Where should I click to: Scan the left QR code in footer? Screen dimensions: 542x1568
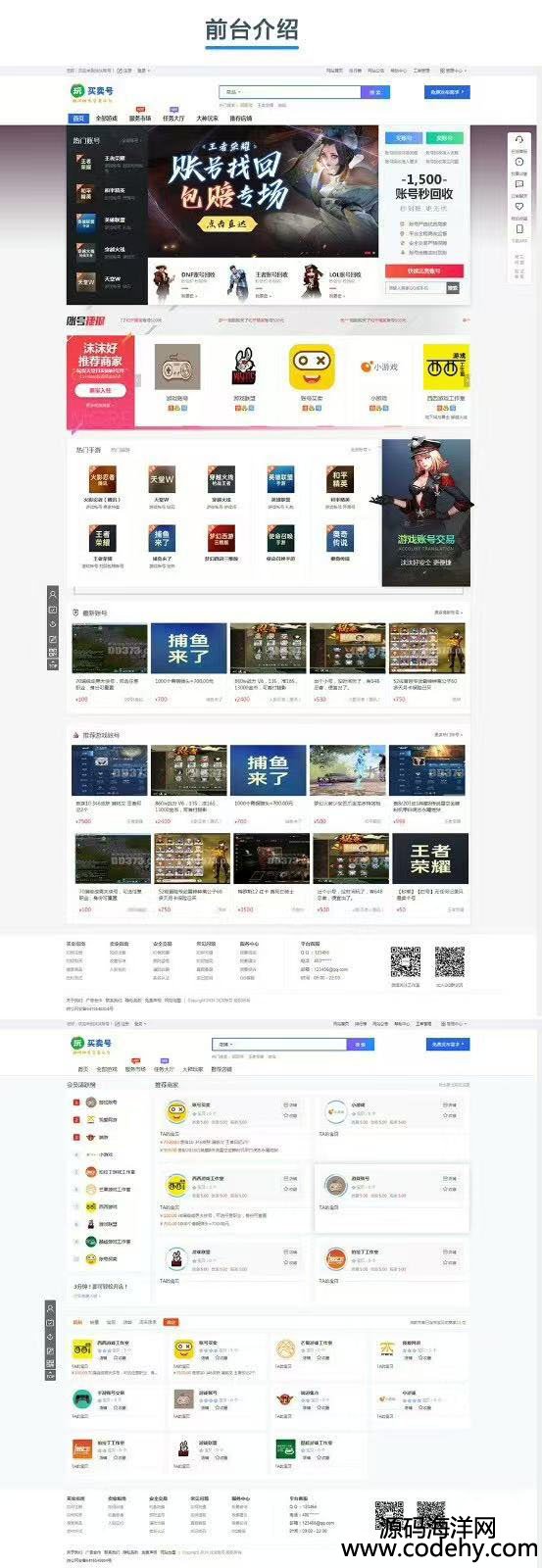pos(405,961)
